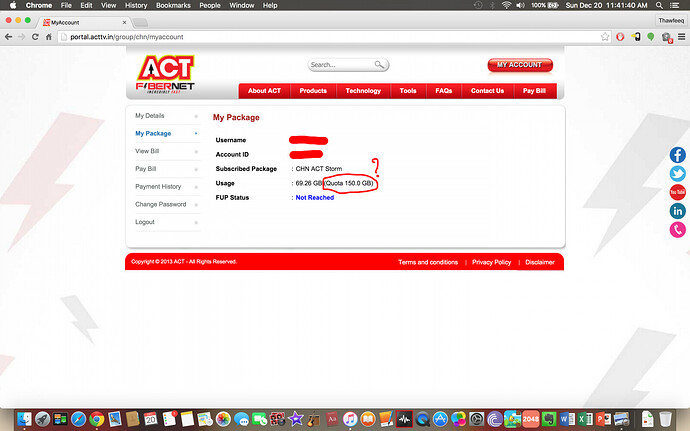Open the Technology navigation tab
The width and height of the screenshot is (690, 431).
tap(363, 91)
